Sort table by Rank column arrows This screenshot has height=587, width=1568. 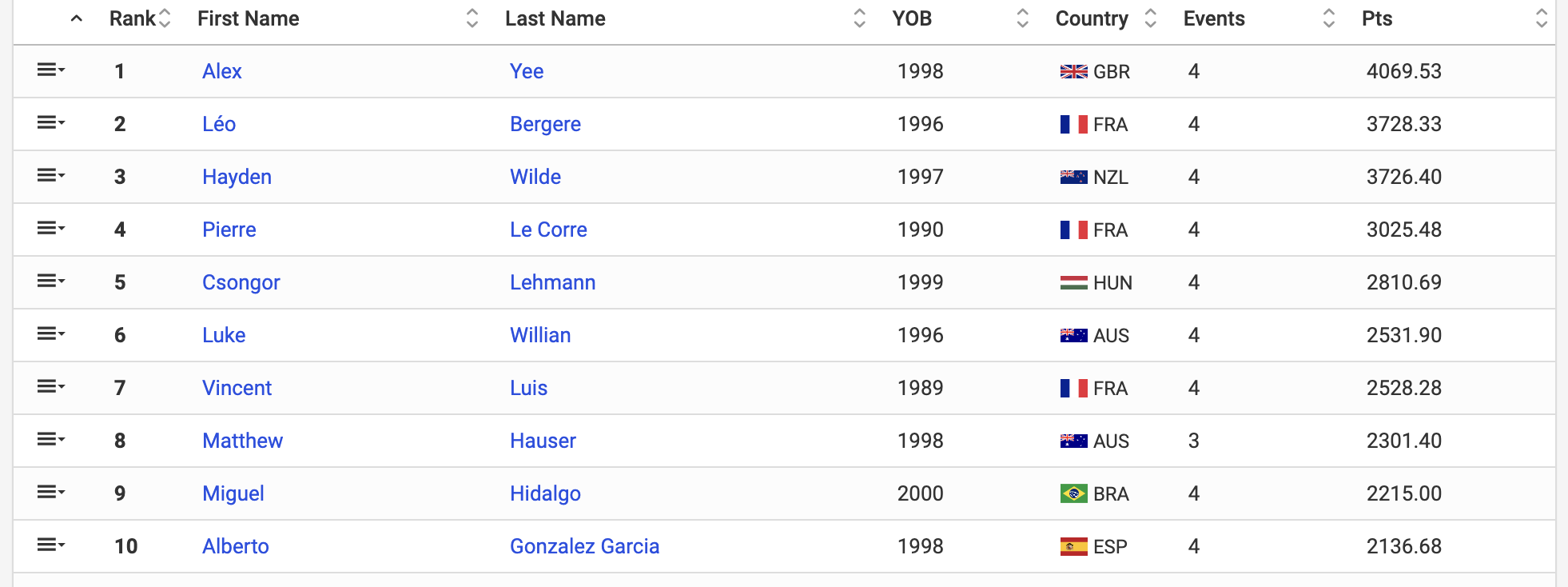(x=165, y=18)
